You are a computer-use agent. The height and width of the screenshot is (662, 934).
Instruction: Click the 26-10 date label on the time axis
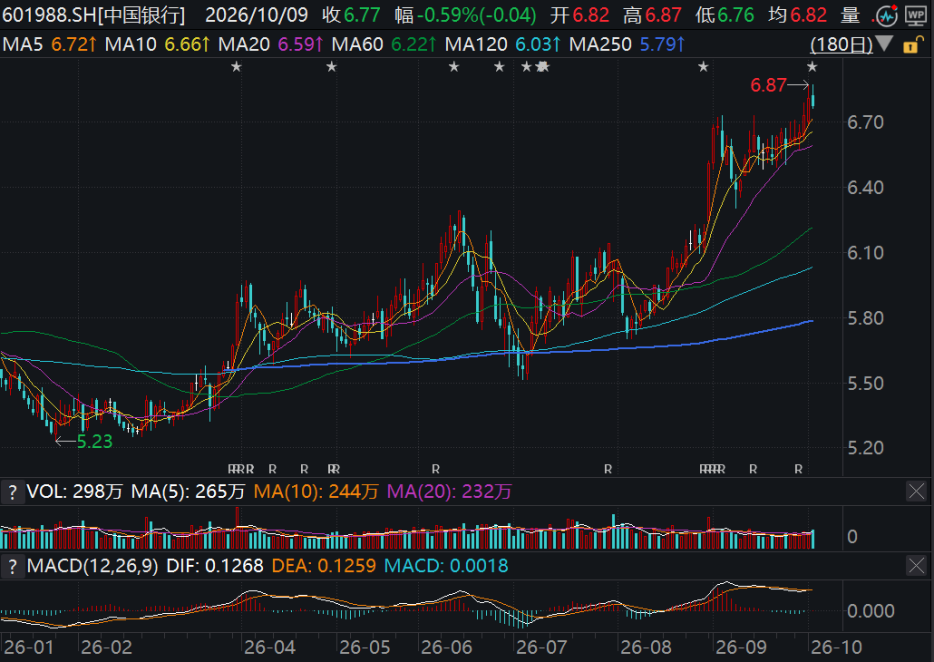click(836, 648)
